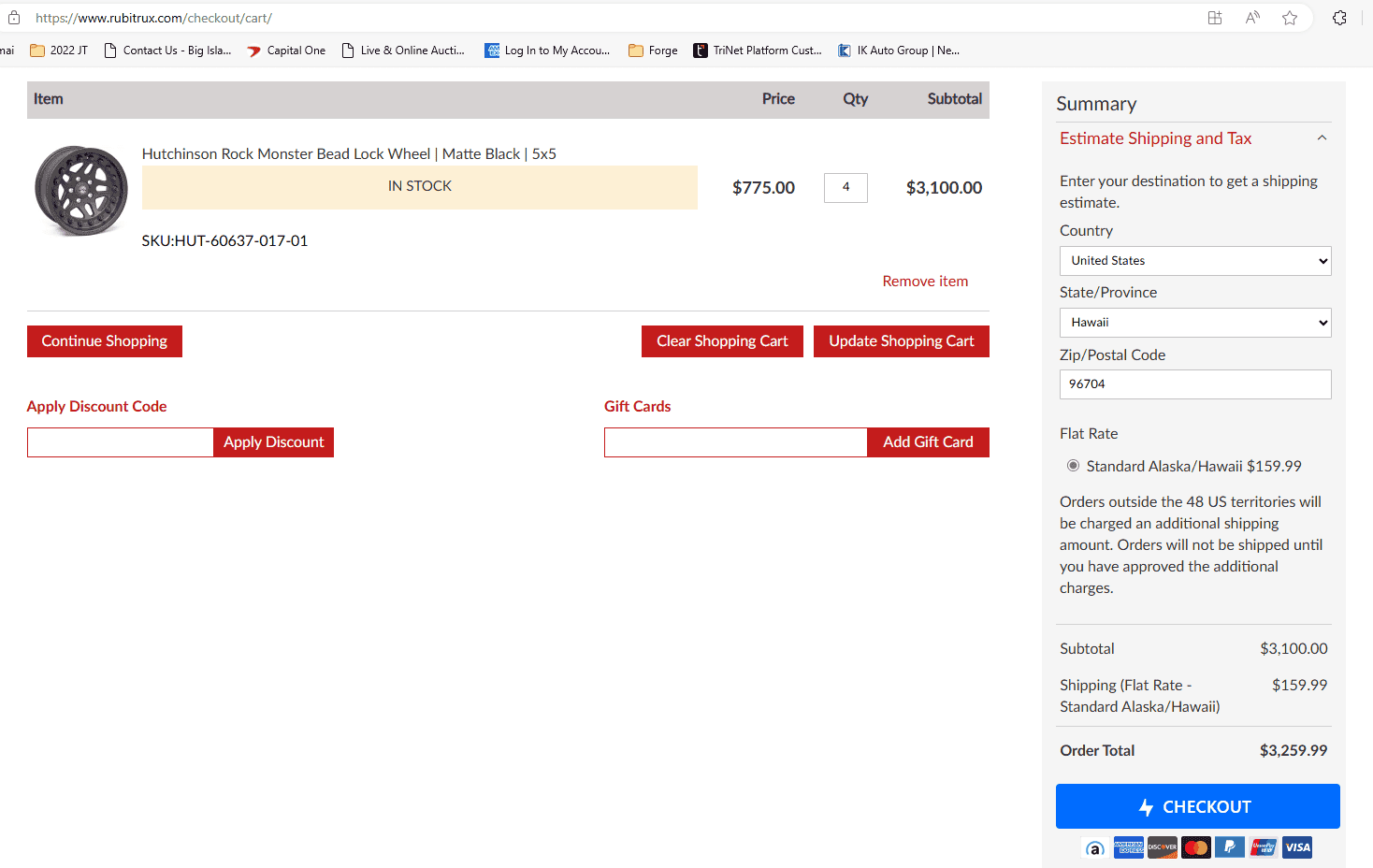This screenshot has width=1373, height=868.
Task: Open the Forge bookmark folder
Action: 653,51
